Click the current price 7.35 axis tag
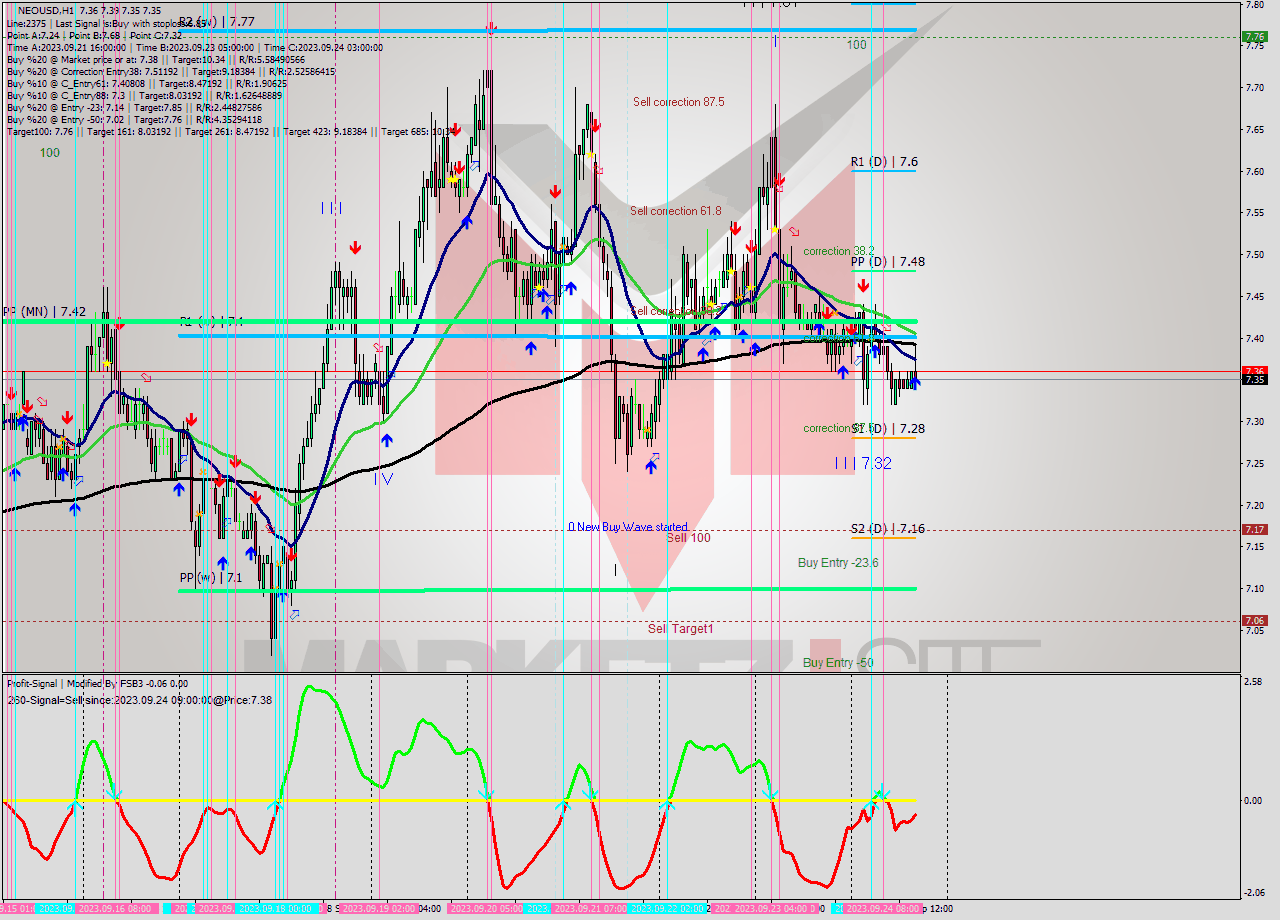The width and height of the screenshot is (1280, 920). (x=1254, y=380)
